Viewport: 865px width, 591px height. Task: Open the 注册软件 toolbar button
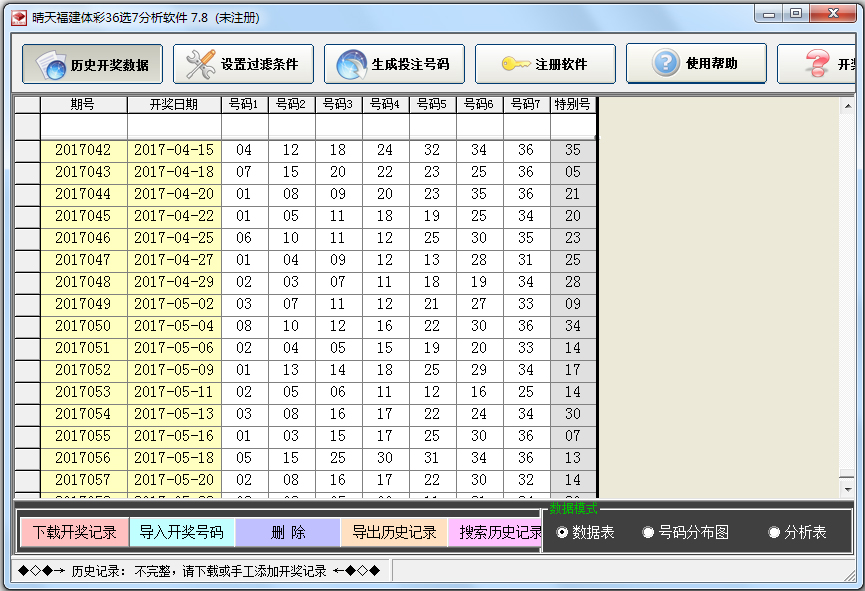point(545,64)
